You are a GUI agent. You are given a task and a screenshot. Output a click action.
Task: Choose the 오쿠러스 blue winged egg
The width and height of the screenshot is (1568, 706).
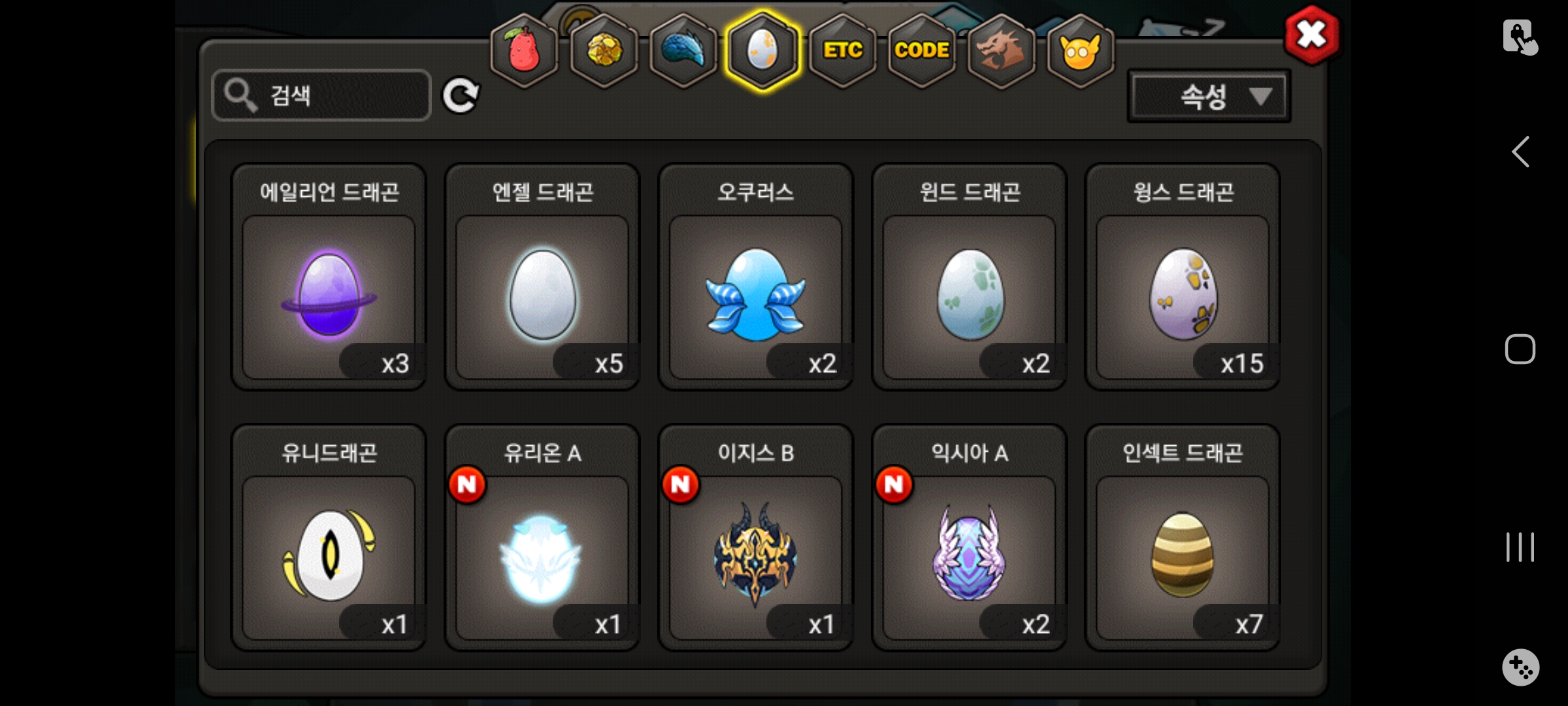click(756, 277)
